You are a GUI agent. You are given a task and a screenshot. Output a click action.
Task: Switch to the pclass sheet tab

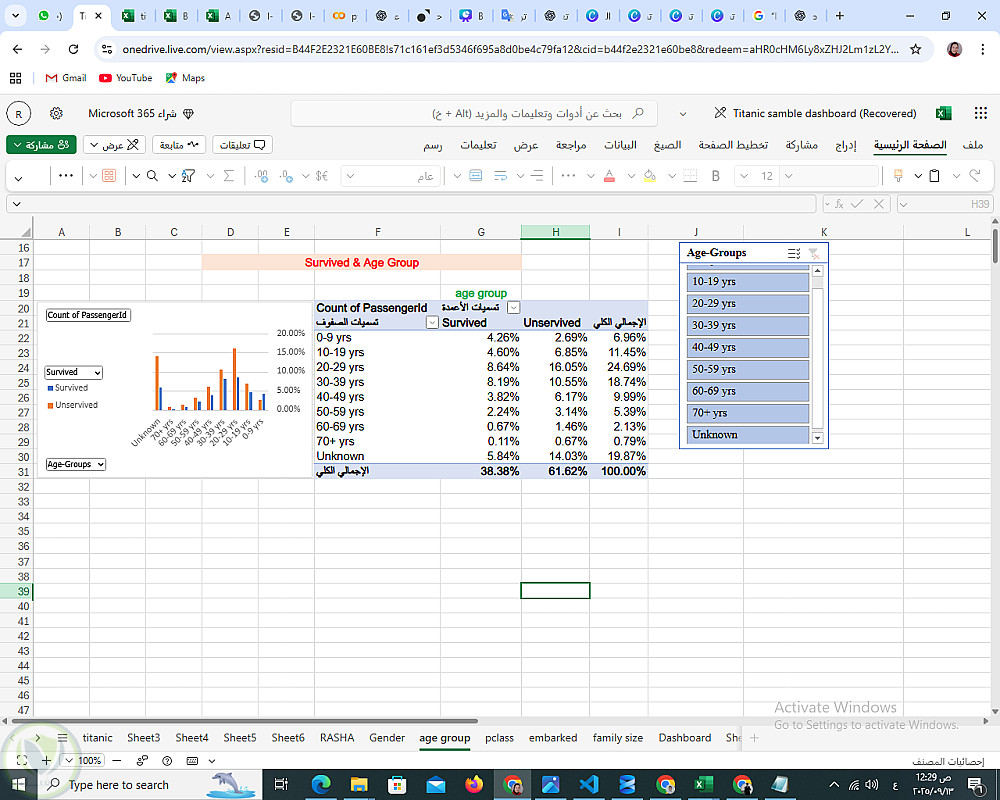[x=499, y=737]
